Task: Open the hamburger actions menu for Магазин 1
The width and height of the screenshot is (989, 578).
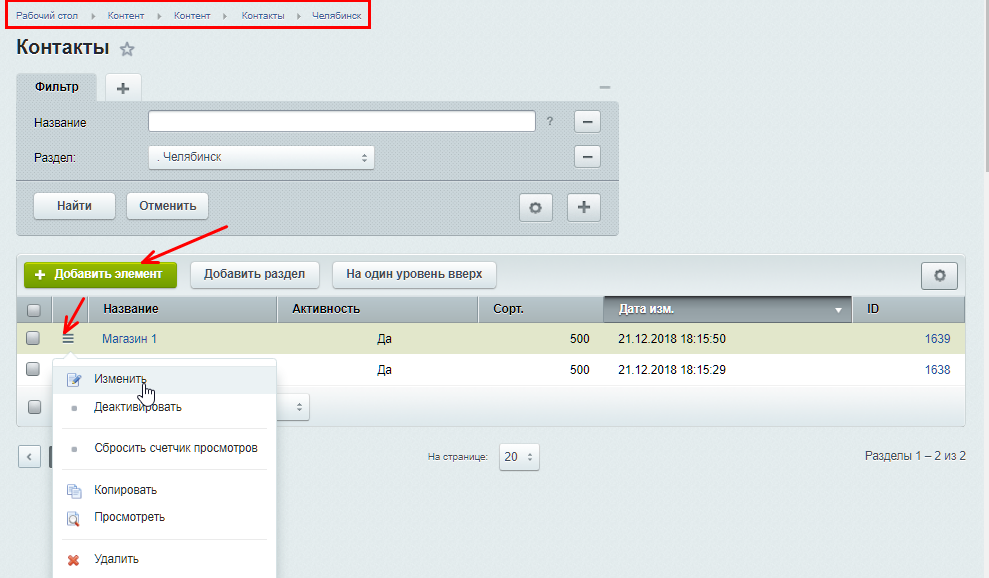Action: pos(68,339)
